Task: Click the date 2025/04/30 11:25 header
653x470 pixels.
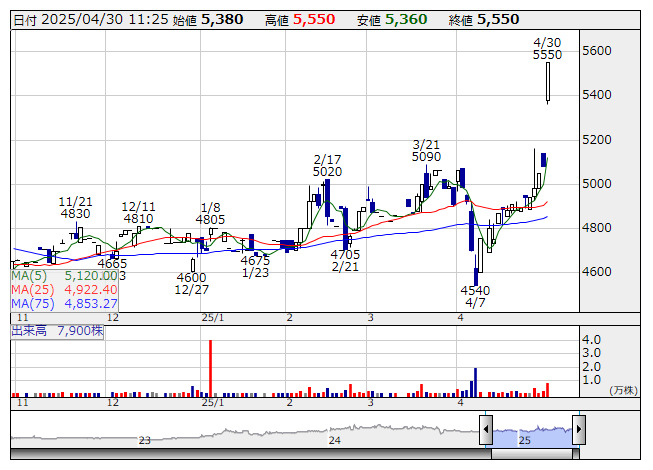Action: point(91,20)
